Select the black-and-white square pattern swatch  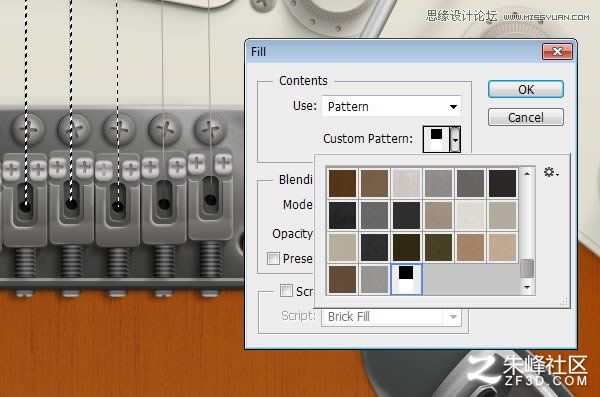point(406,279)
